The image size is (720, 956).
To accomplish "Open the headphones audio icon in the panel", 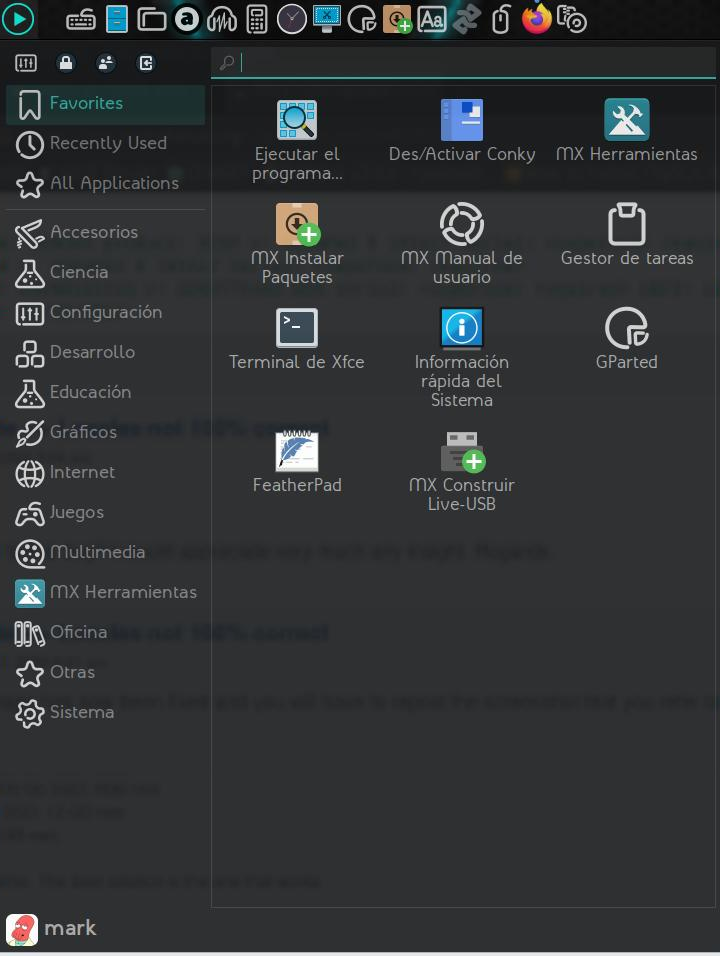I will pyautogui.click(x=222, y=20).
